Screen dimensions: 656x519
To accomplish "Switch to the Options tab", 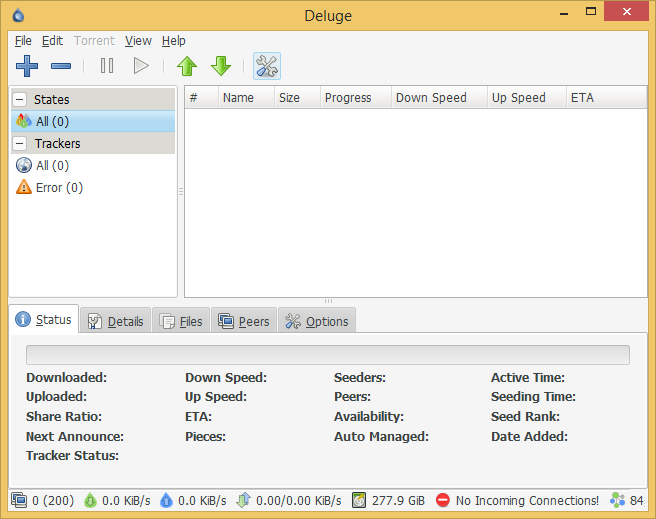I will tap(317, 321).
